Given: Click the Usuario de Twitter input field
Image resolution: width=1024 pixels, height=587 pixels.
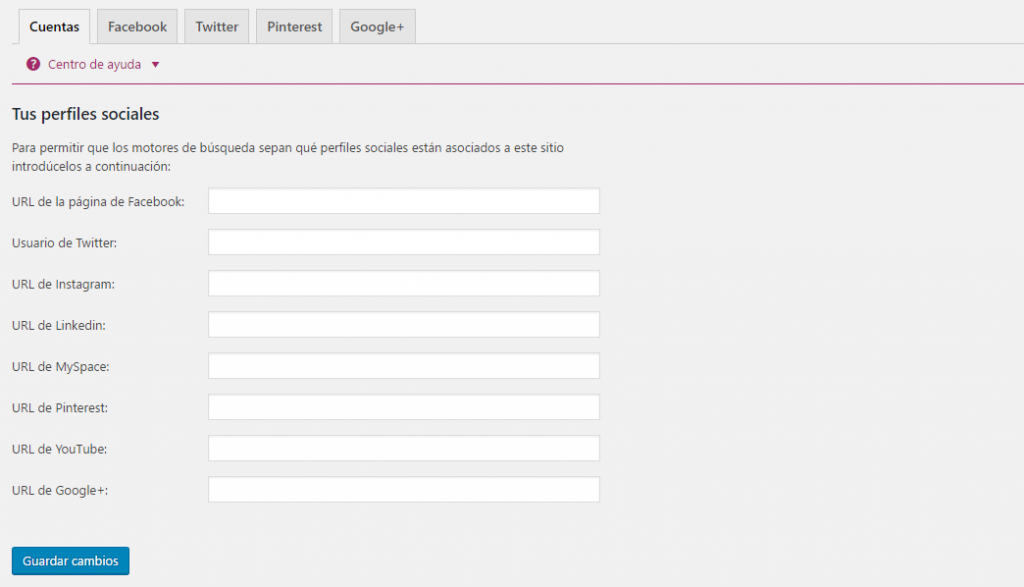Looking at the screenshot, I should coord(403,242).
